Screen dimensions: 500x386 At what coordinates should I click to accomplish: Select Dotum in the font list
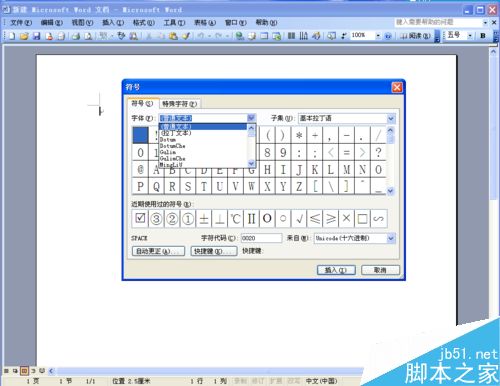(x=203, y=140)
